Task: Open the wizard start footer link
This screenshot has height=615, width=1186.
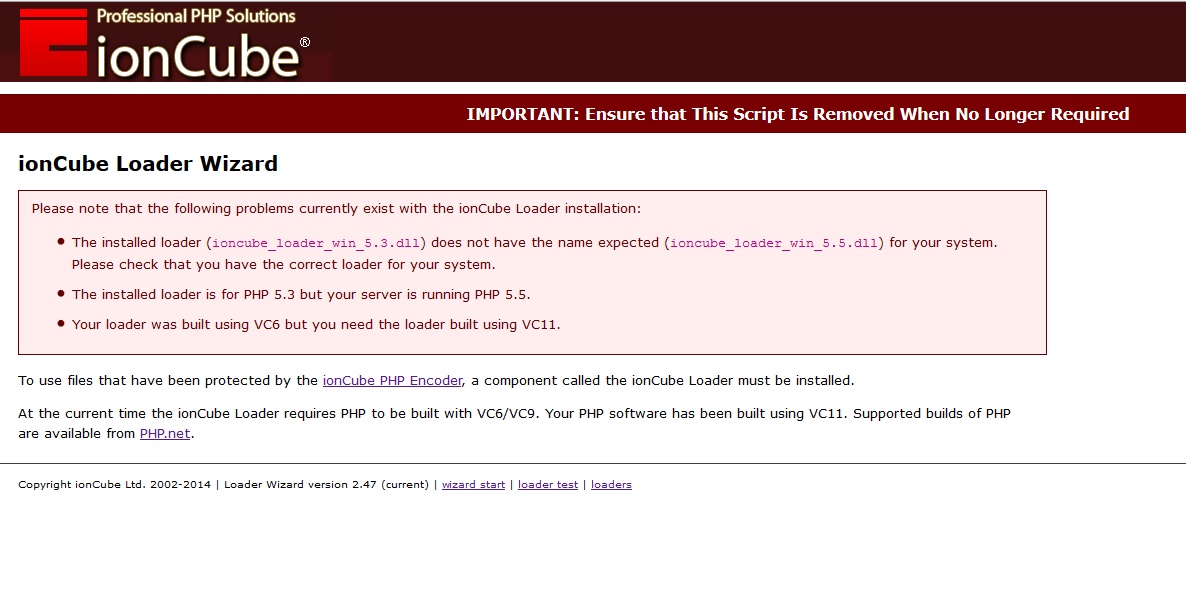Action: (473, 485)
